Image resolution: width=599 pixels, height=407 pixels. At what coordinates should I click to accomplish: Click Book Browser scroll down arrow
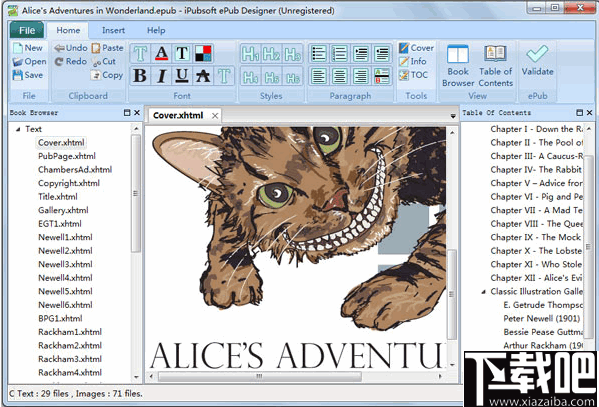(x=136, y=377)
